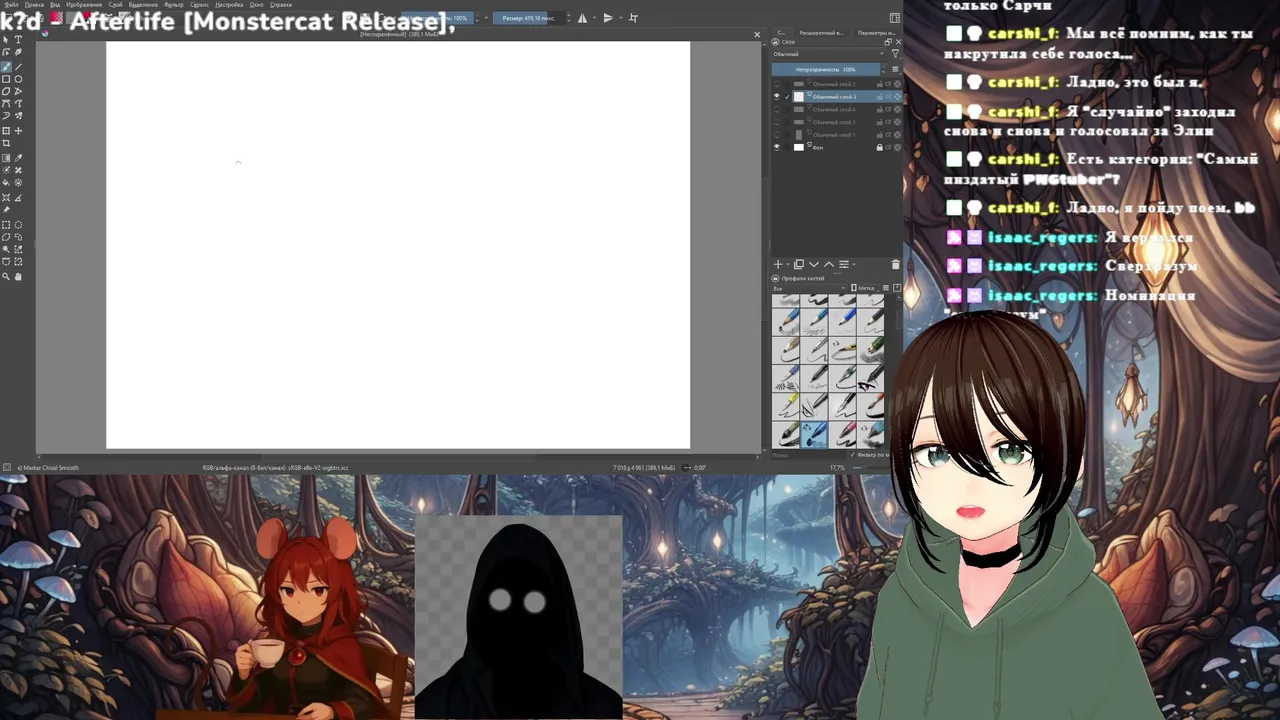This screenshot has width=1280, height=720.
Task: Switch to the Расширенный в... docker tab
Action: tap(821, 33)
